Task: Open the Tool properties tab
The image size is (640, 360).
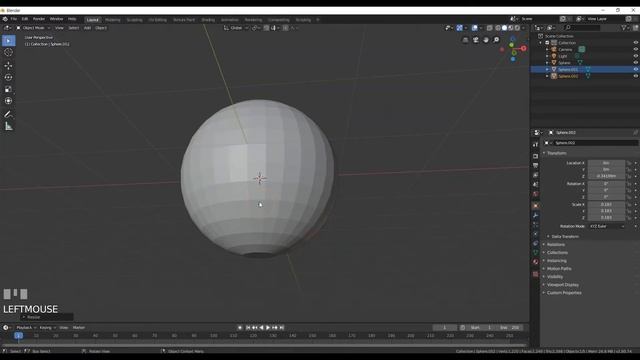Action: pos(536,144)
